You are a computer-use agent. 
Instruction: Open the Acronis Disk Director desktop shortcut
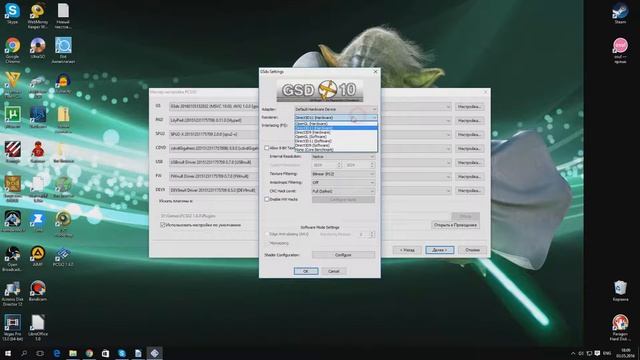coord(12,293)
